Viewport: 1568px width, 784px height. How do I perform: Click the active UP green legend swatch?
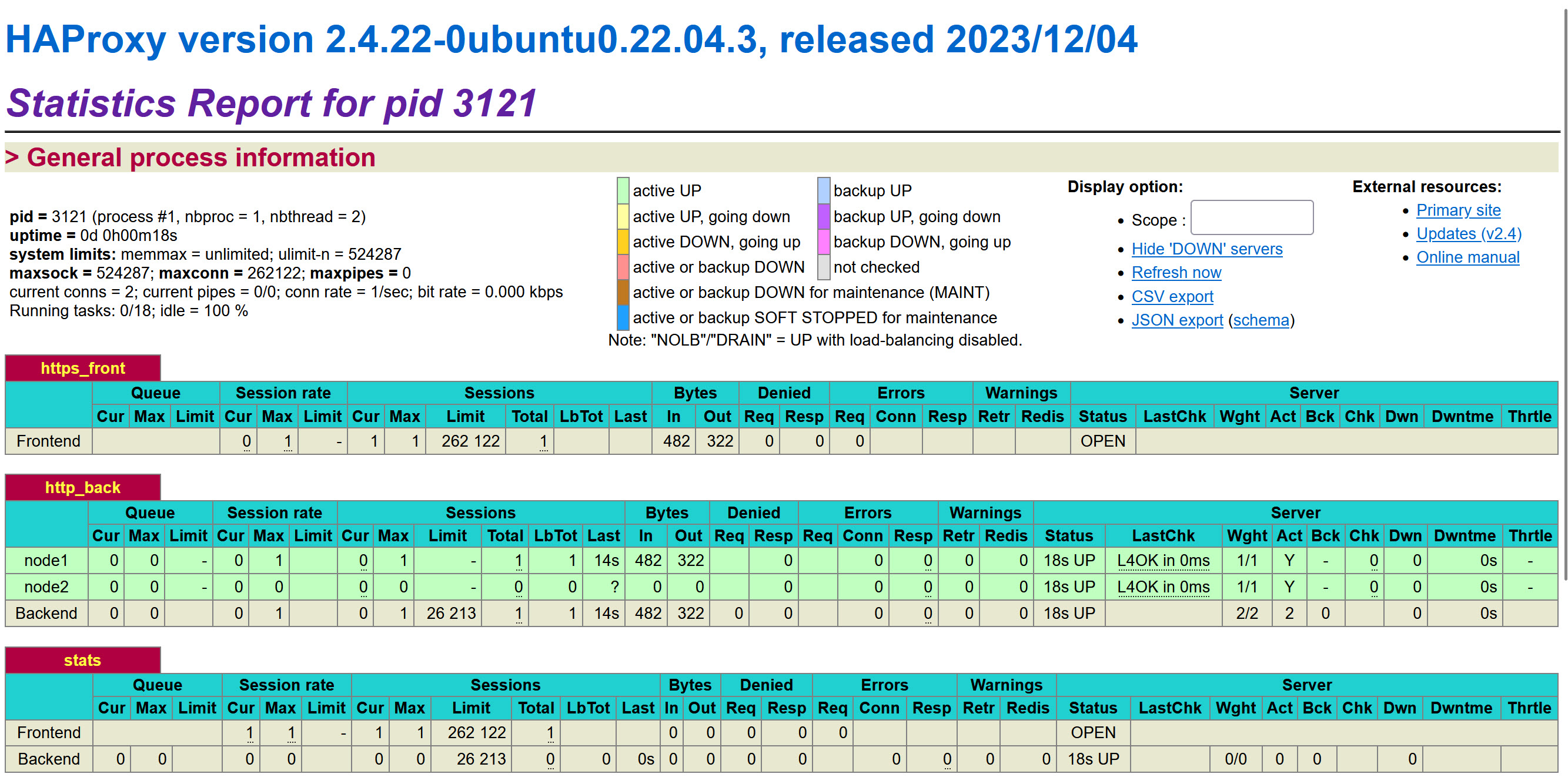point(623,190)
